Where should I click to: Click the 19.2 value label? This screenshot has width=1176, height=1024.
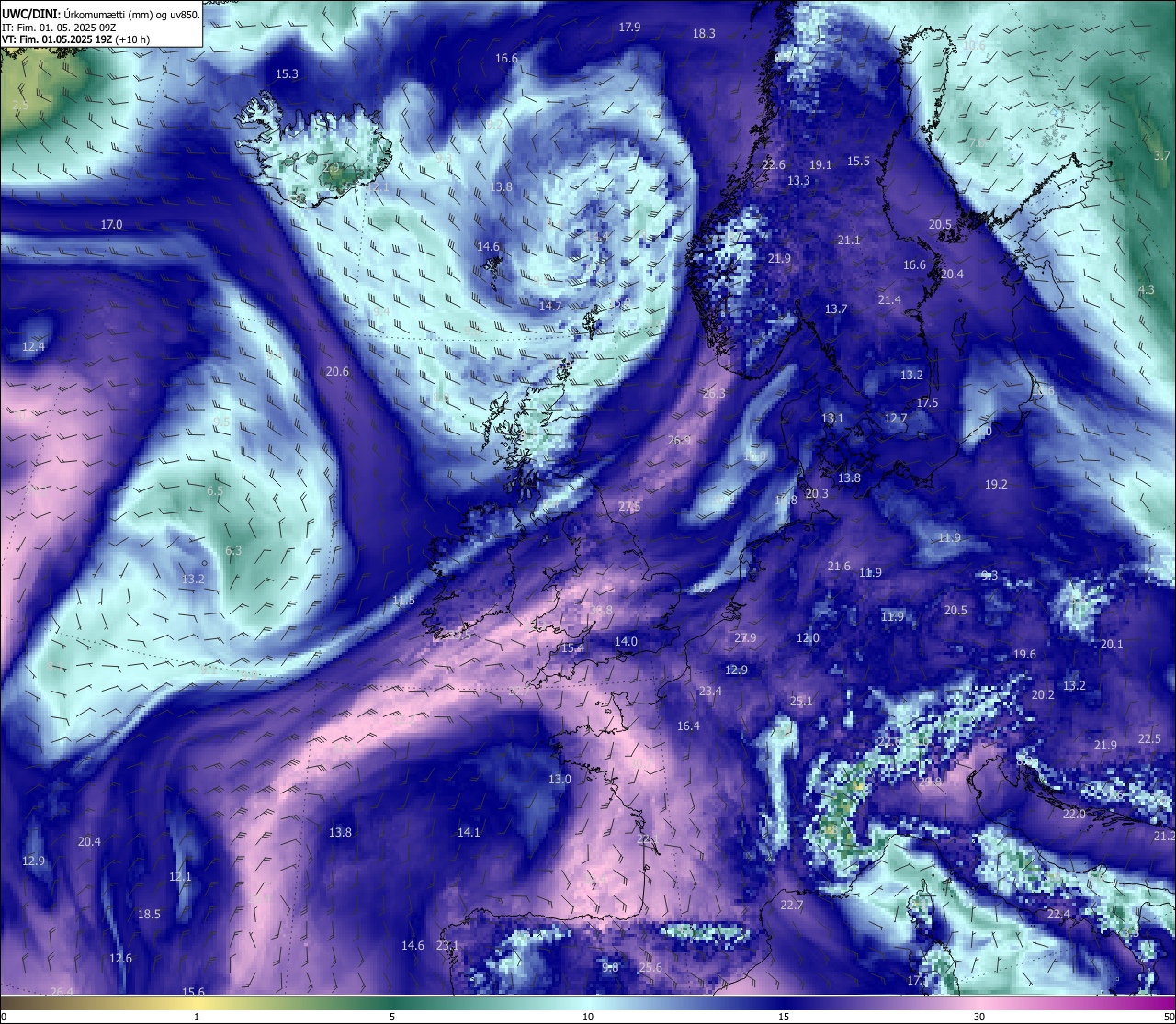996,484
